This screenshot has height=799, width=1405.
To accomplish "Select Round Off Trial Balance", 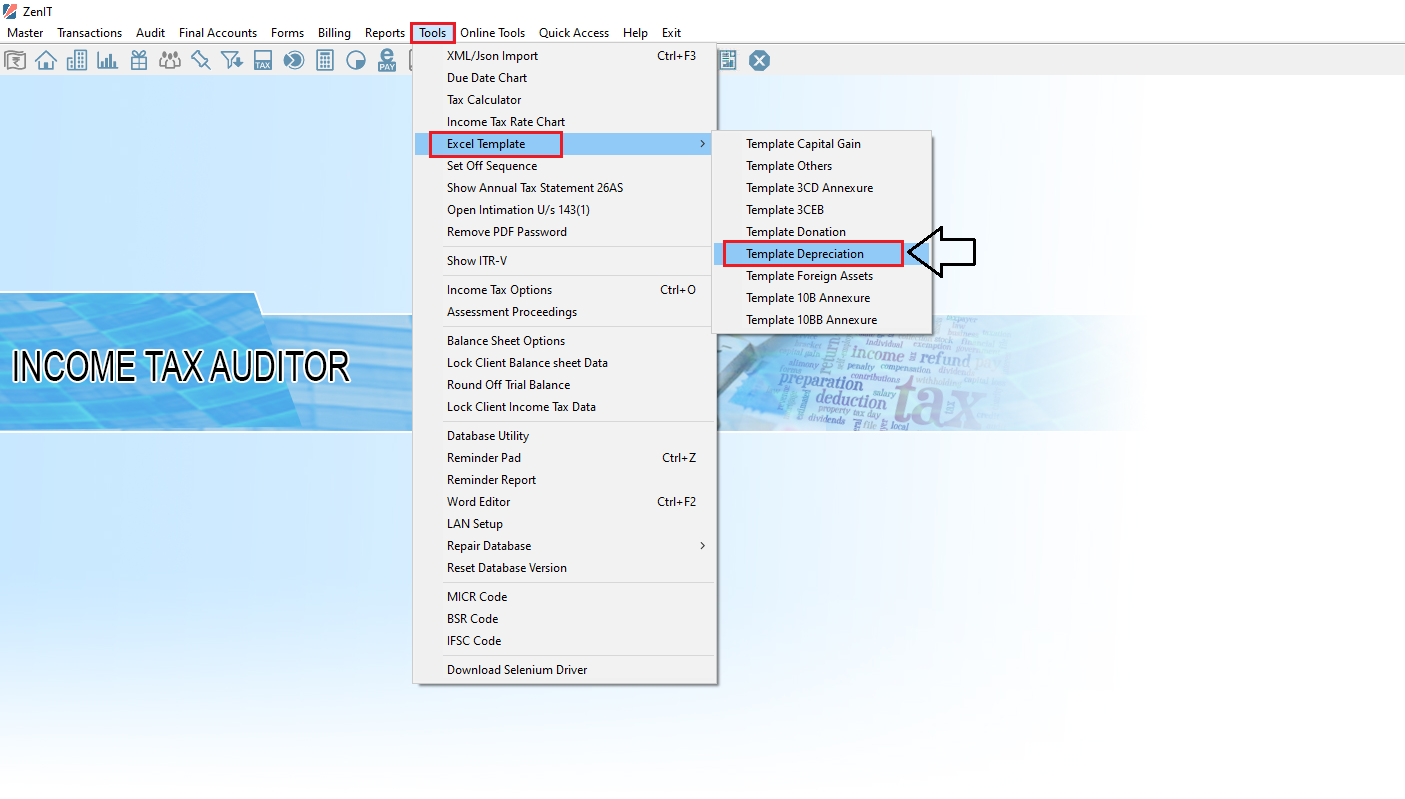I will (x=565, y=385).
